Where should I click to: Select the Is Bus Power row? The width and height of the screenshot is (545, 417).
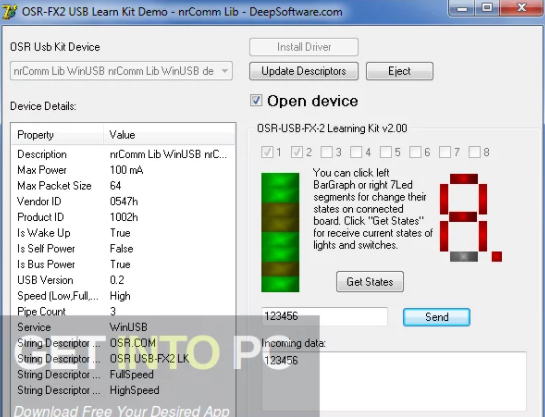click(123, 264)
